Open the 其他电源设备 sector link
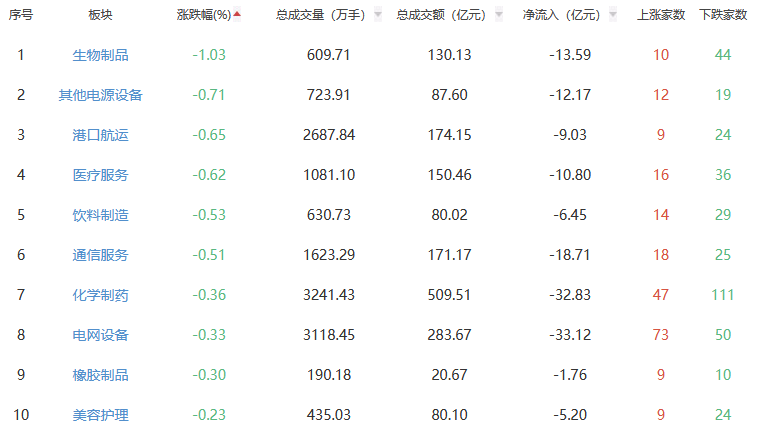 coord(101,95)
